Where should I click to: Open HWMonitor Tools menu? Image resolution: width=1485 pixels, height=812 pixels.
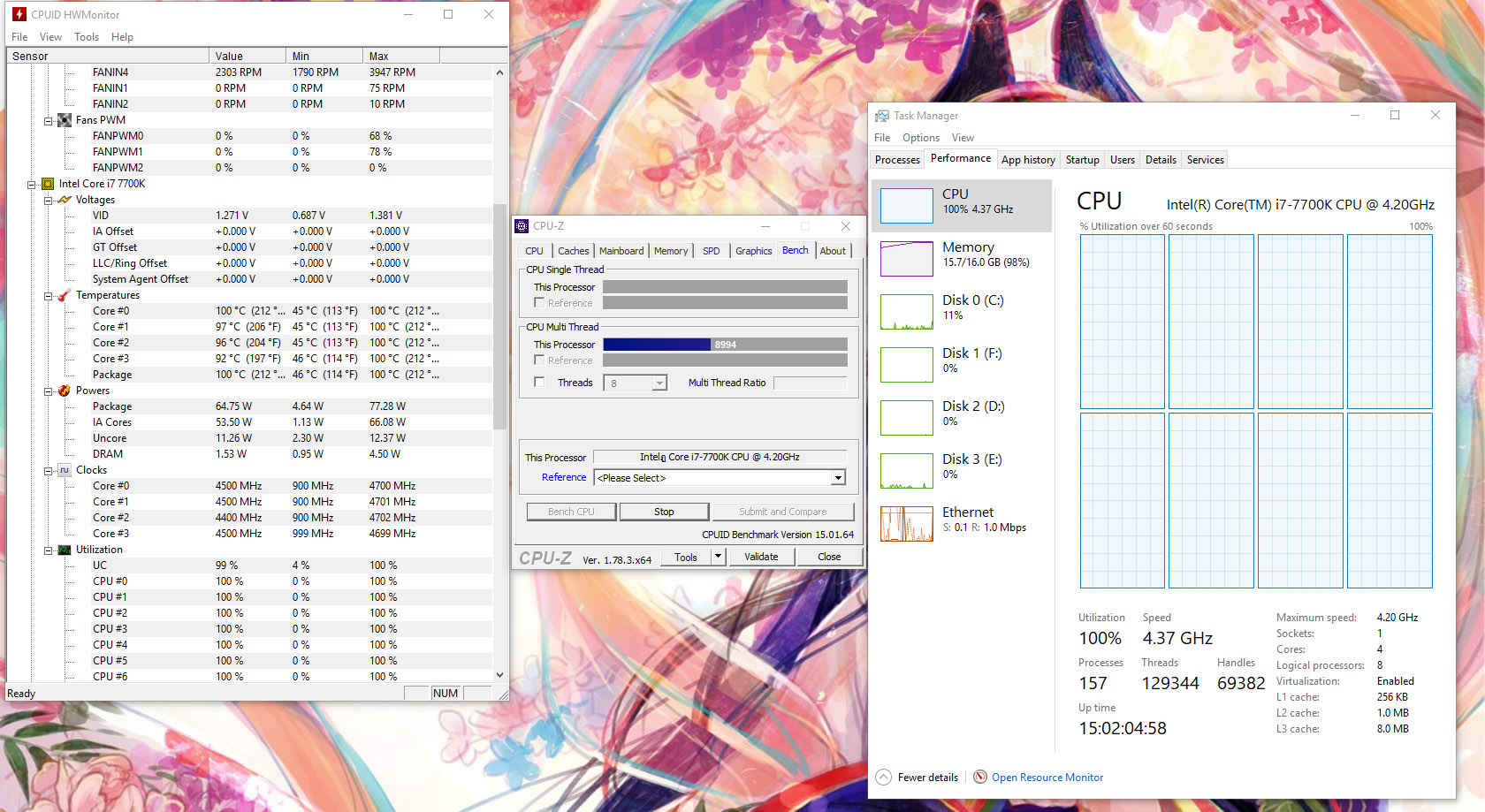87,37
